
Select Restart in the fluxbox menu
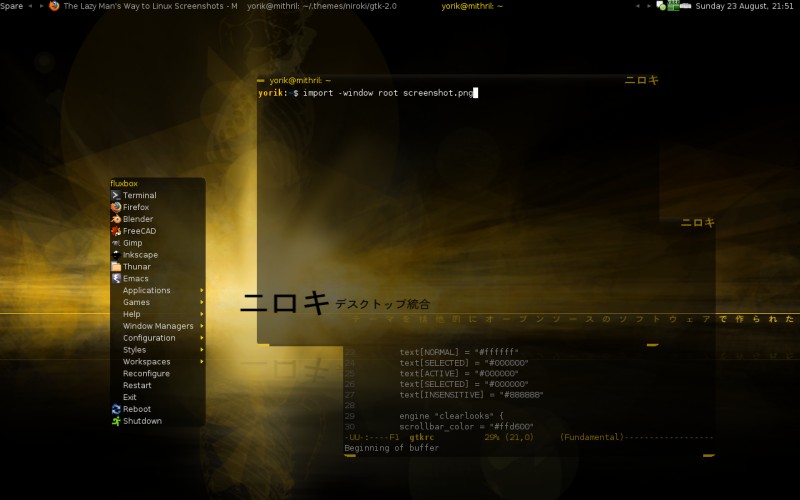137,385
